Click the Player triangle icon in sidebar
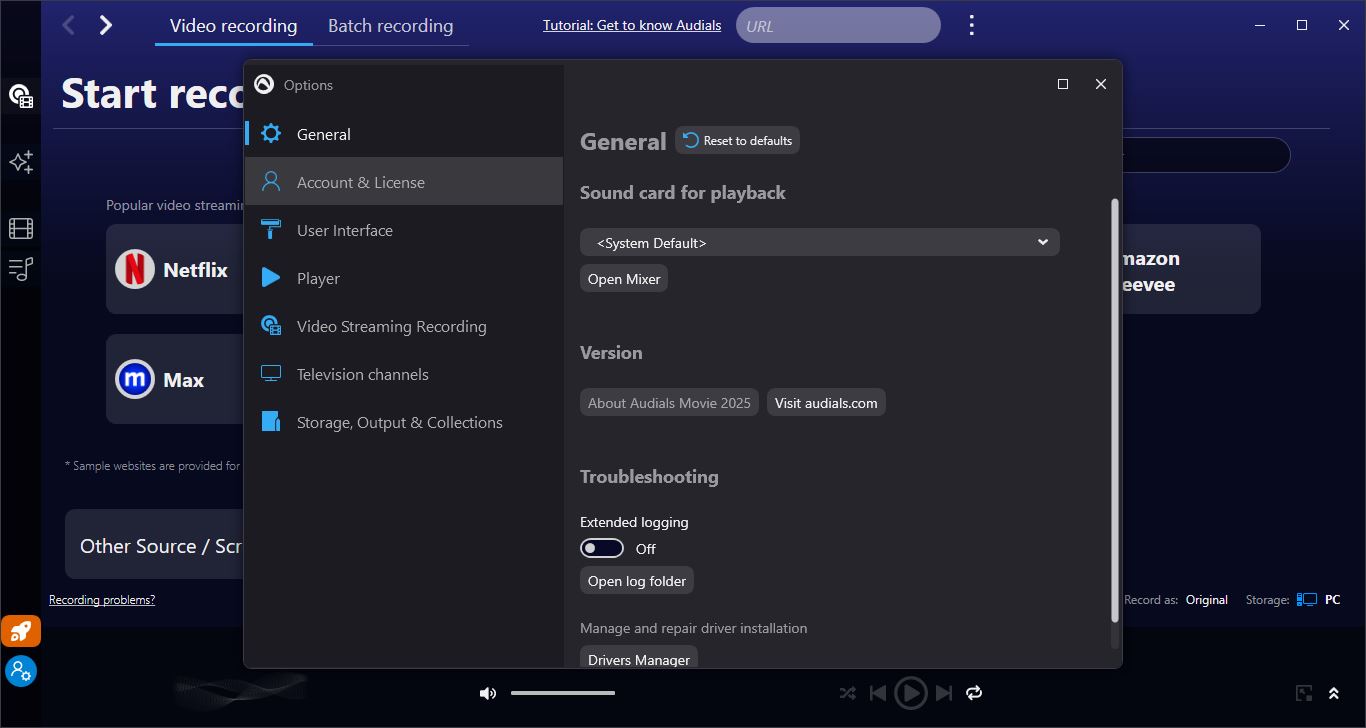The height and width of the screenshot is (728, 1366). tap(271, 278)
